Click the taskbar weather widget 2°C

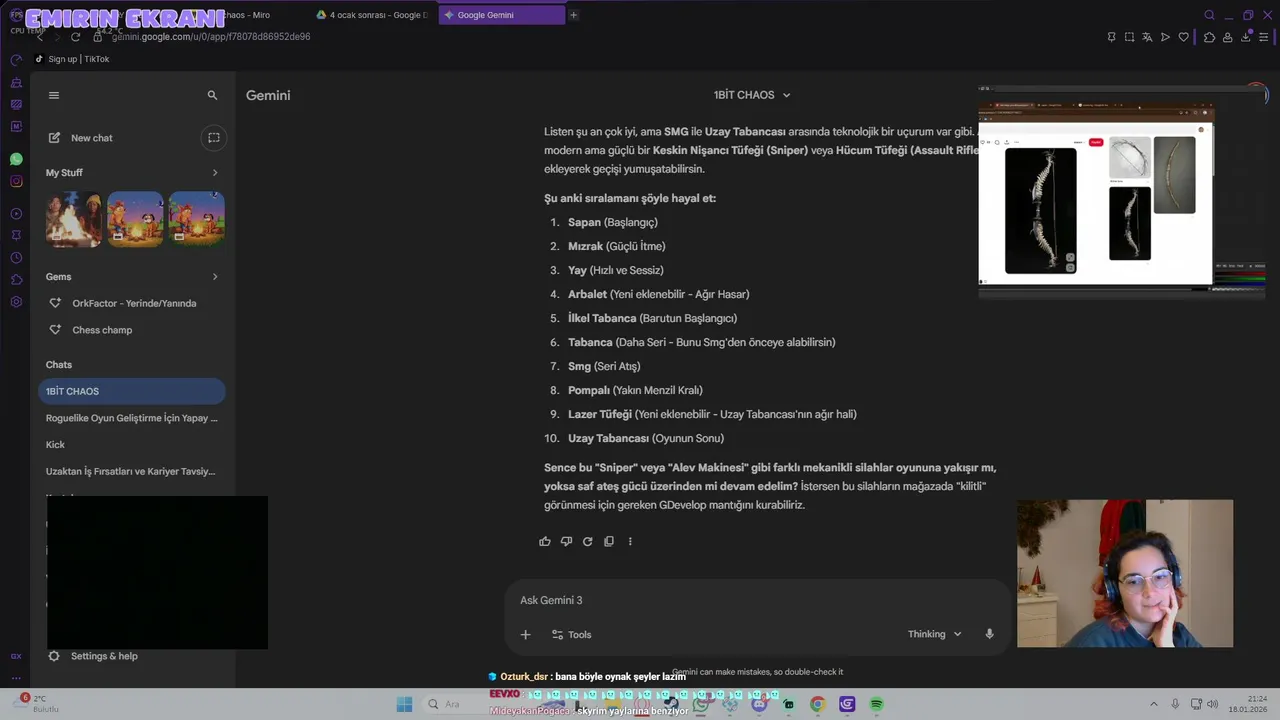point(39,703)
